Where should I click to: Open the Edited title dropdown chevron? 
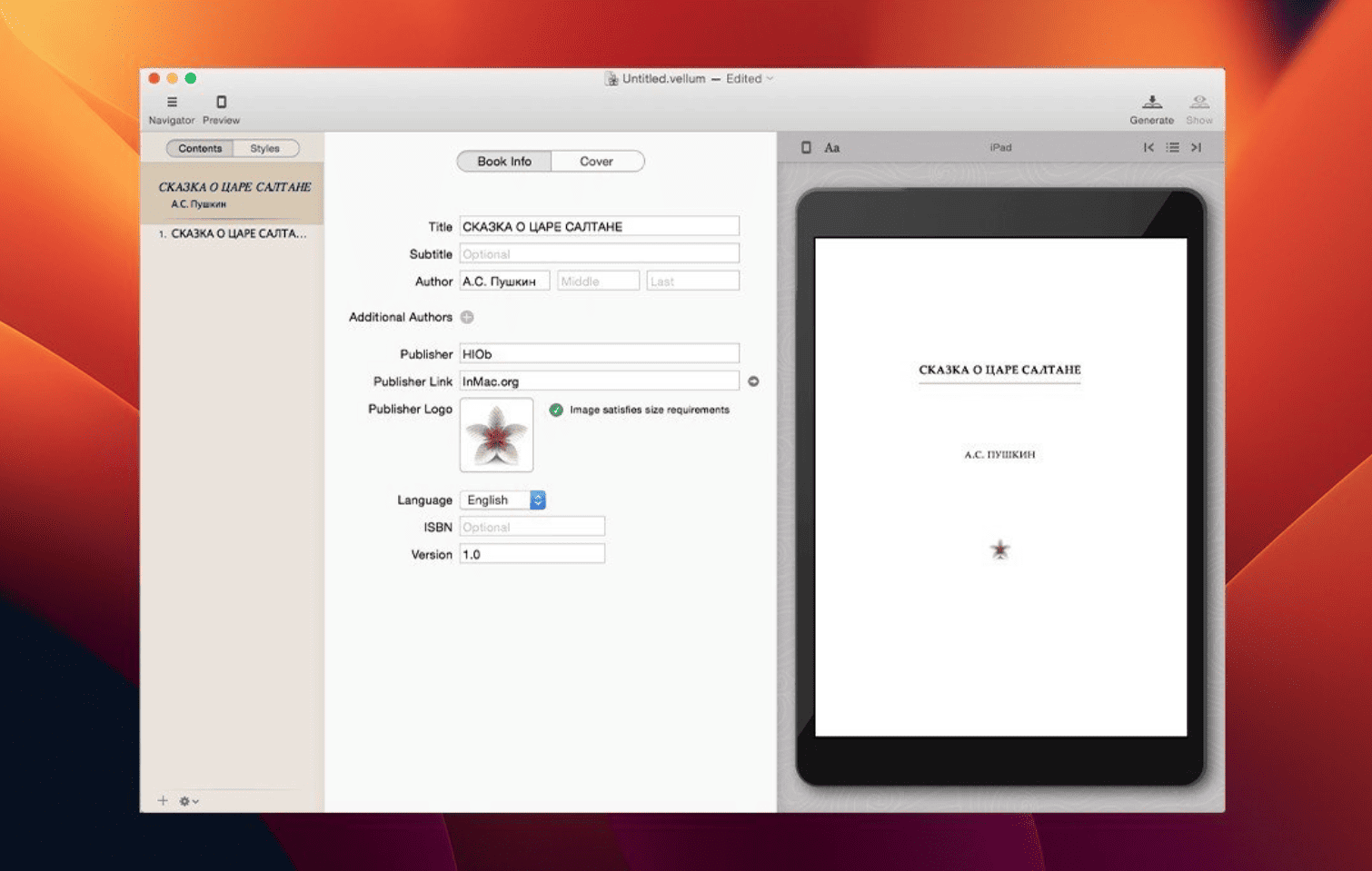771,79
